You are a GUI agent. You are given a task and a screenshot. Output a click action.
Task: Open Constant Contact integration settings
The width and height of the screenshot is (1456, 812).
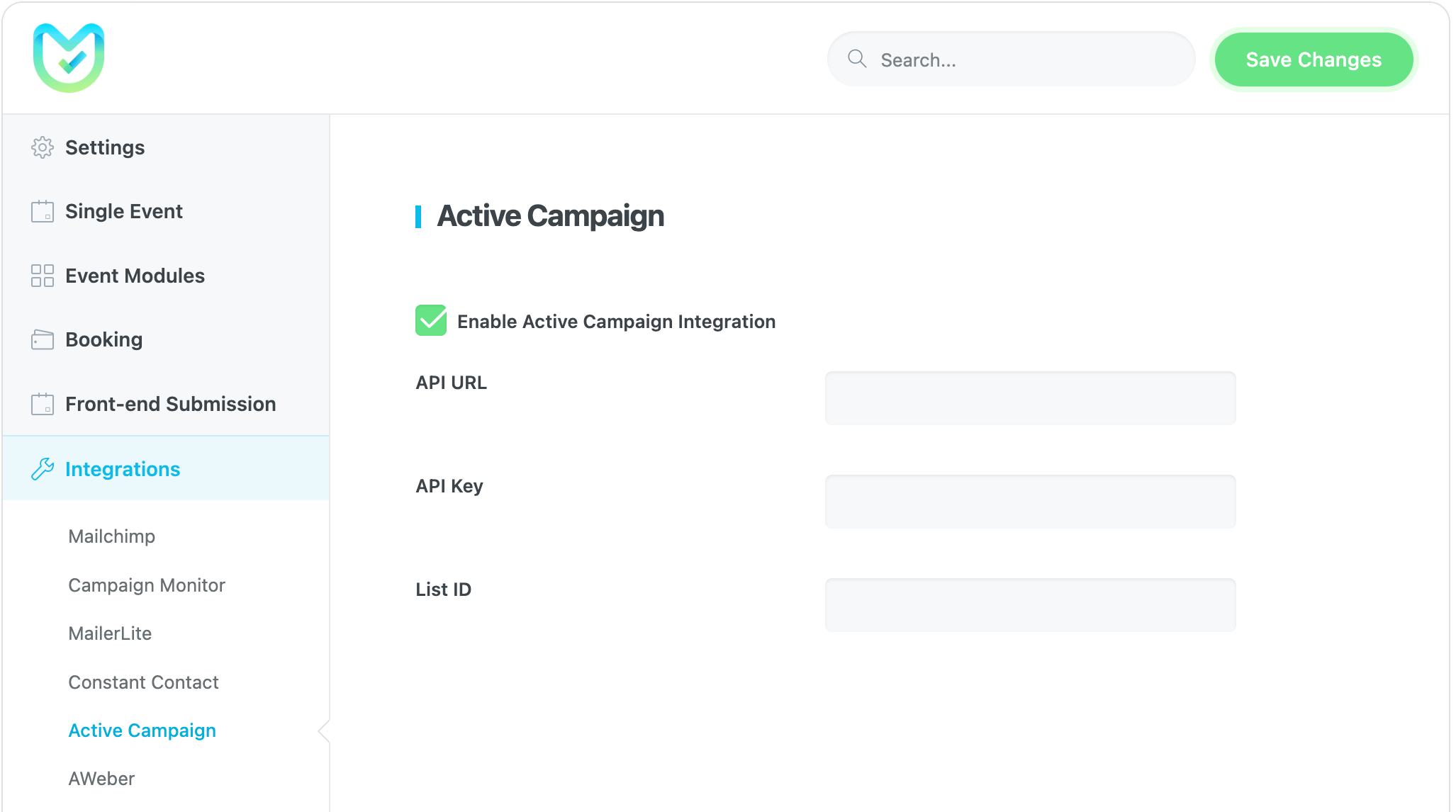[143, 682]
